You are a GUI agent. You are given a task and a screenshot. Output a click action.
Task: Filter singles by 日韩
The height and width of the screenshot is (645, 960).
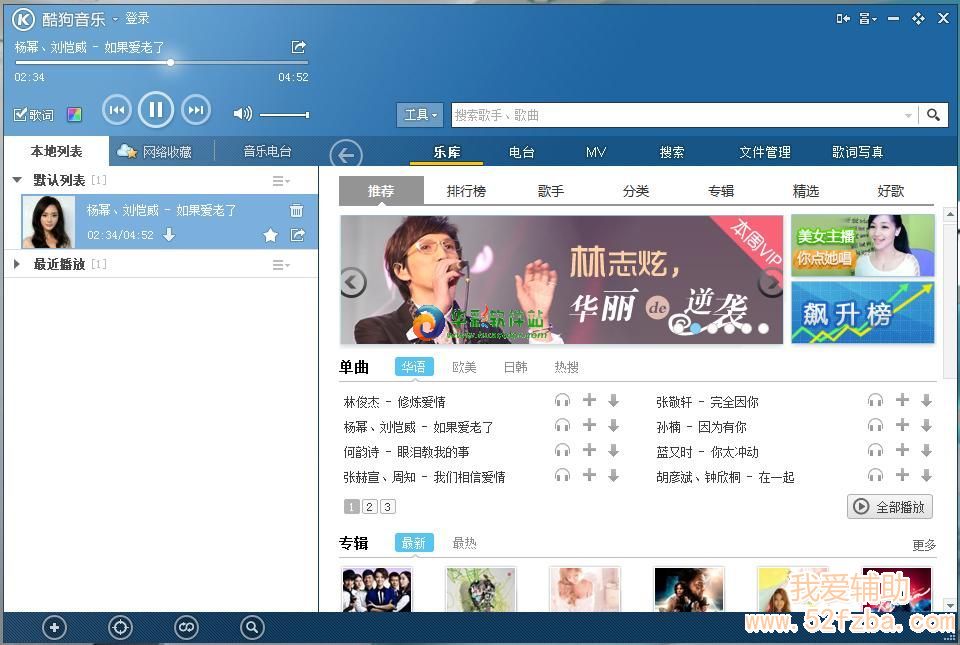click(516, 367)
